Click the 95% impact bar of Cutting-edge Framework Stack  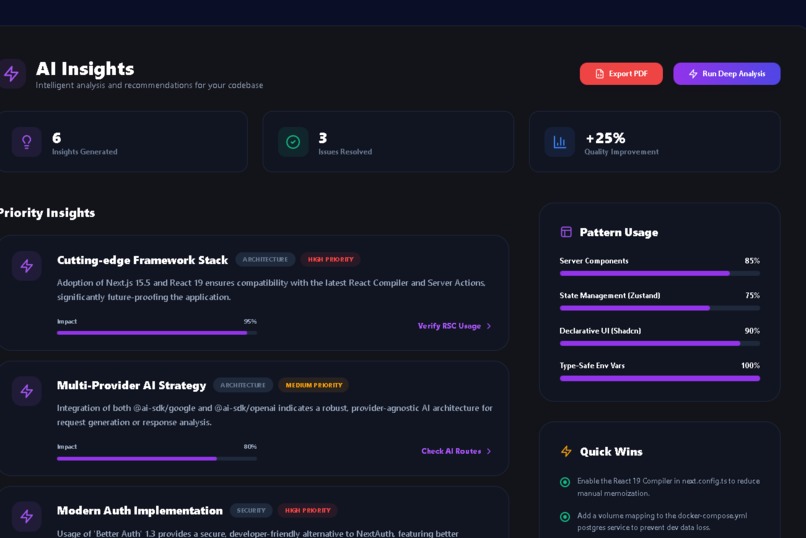(157, 333)
